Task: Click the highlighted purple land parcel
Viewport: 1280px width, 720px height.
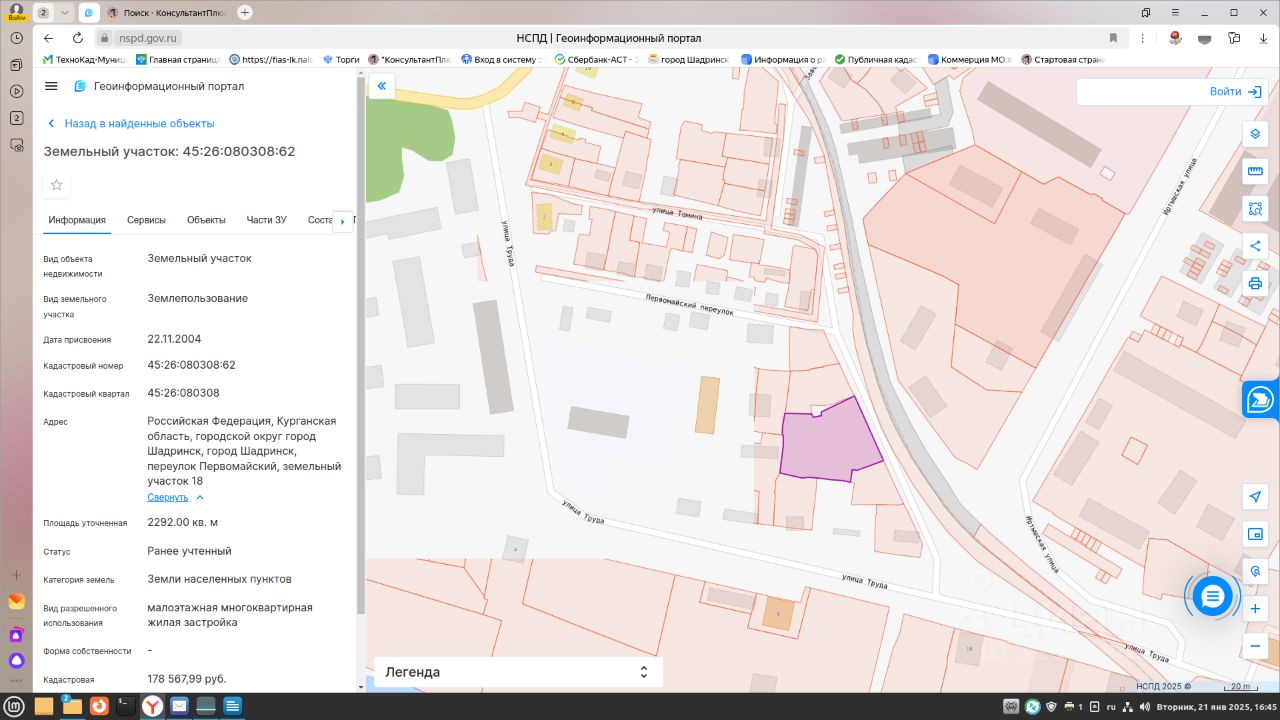Action: [825, 445]
